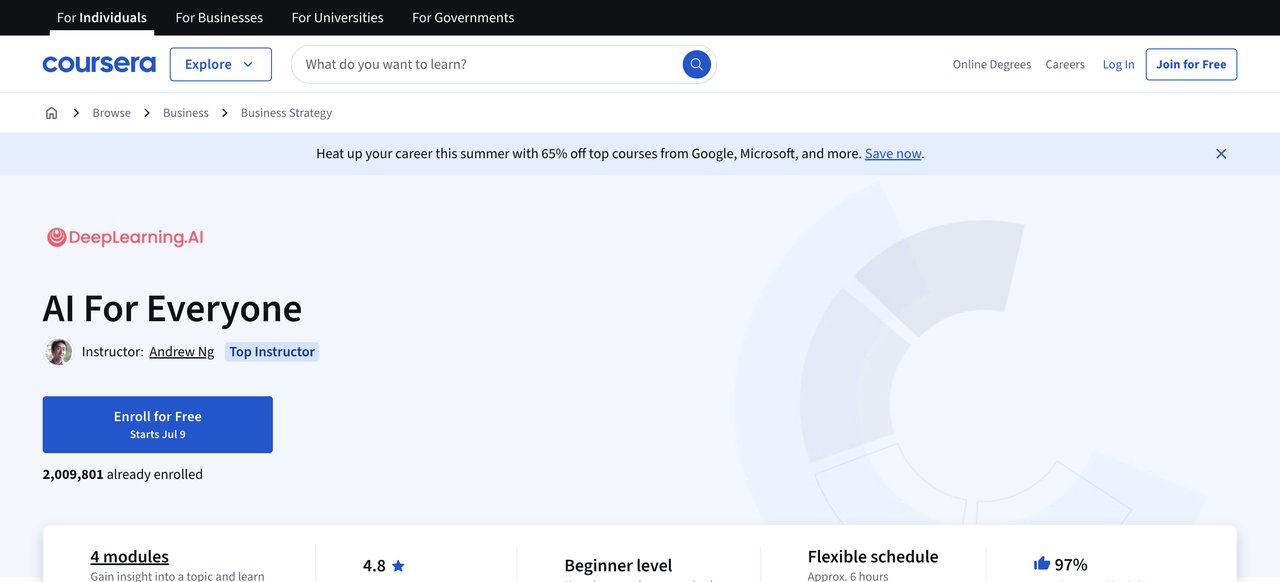Image resolution: width=1280 pixels, height=582 pixels.
Task: Enroll for Free in the course
Action: click(157, 424)
